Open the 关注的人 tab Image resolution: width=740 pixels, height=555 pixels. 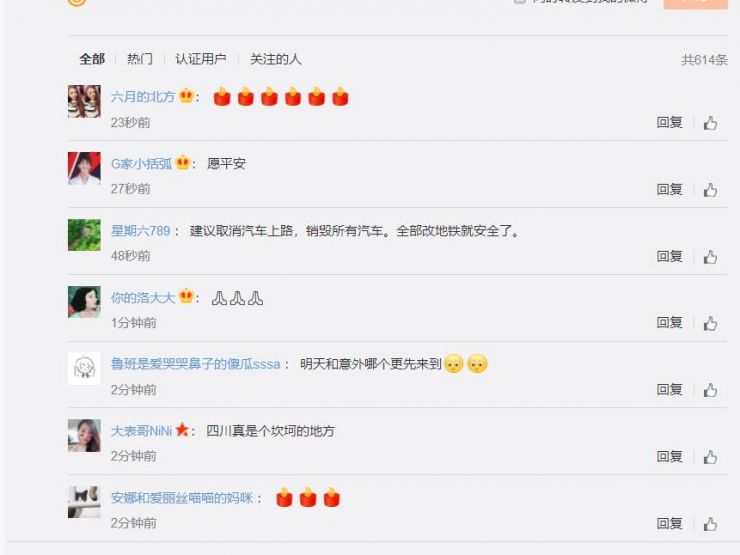[x=275, y=59]
